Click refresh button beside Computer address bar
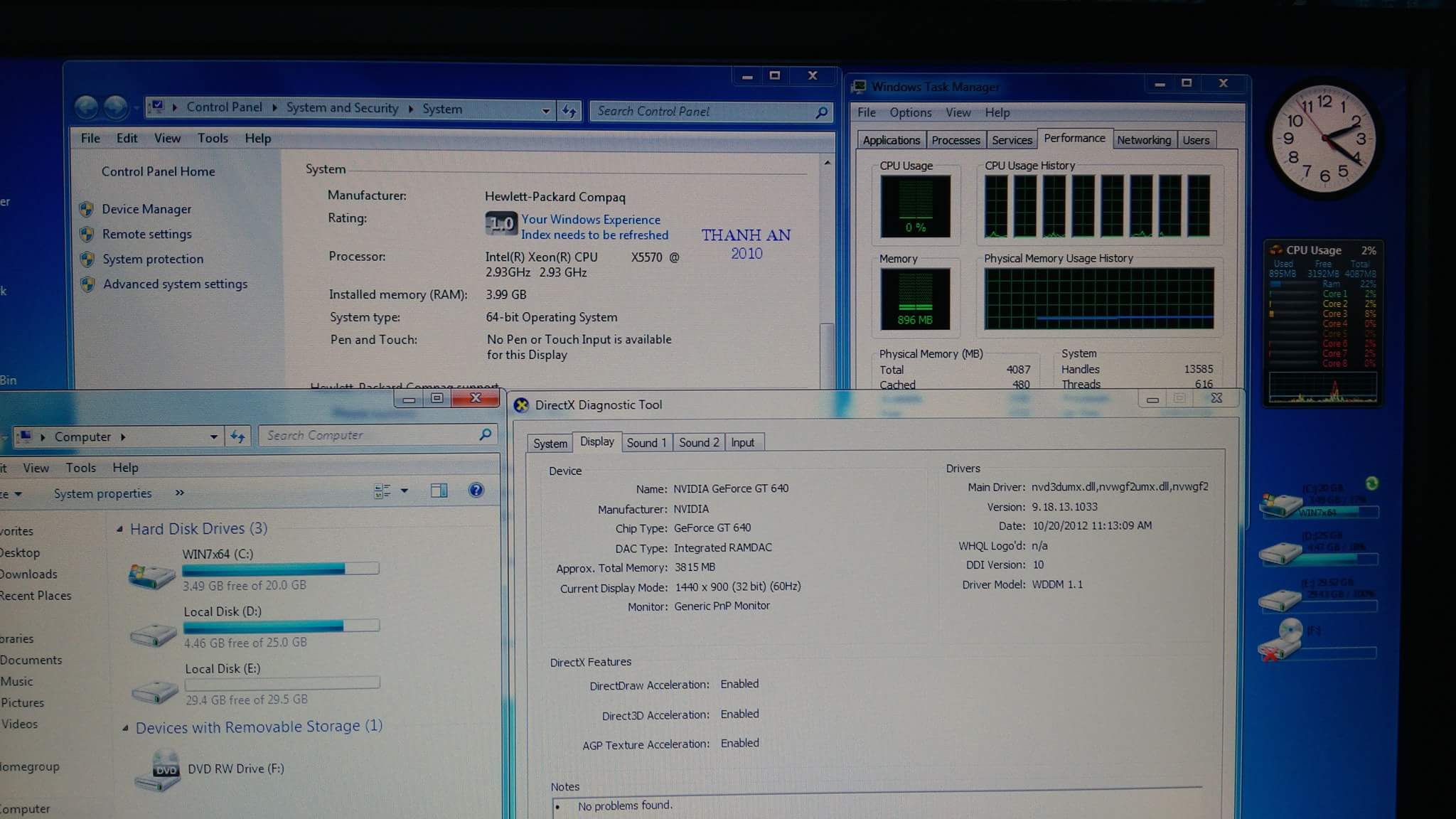 pyautogui.click(x=237, y=437)
